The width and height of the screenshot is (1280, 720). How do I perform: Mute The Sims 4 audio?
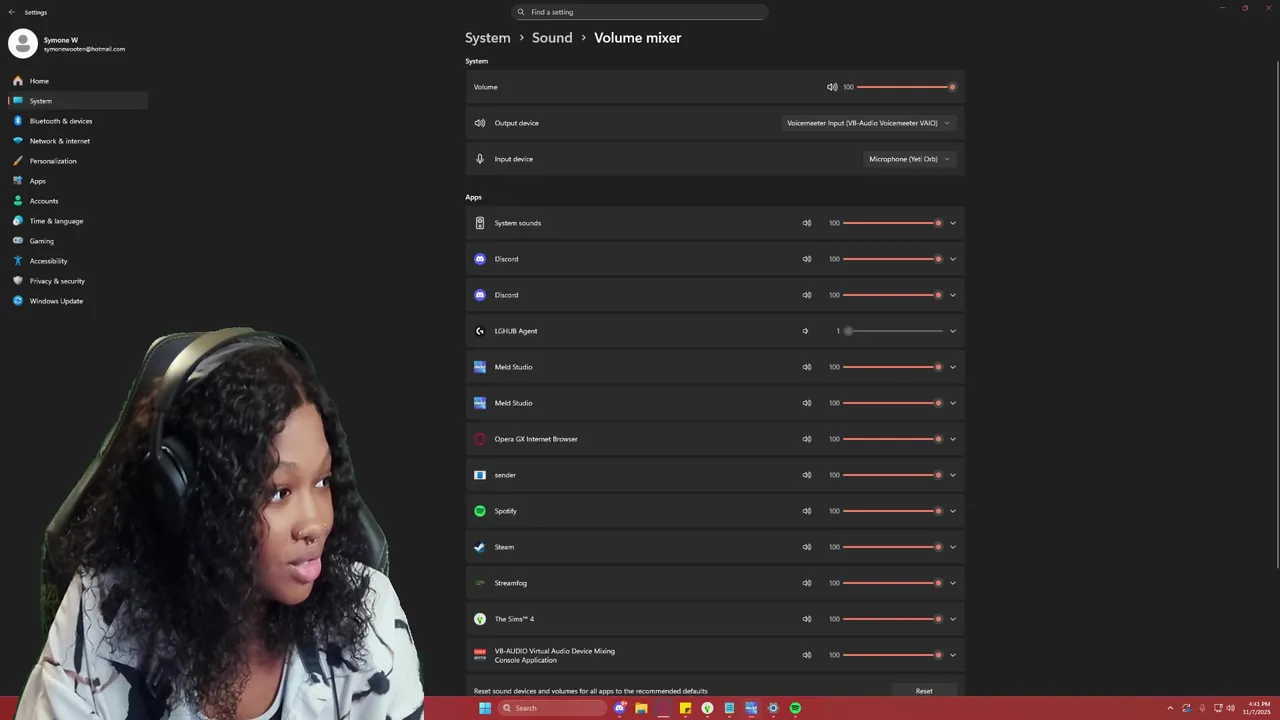807,619
